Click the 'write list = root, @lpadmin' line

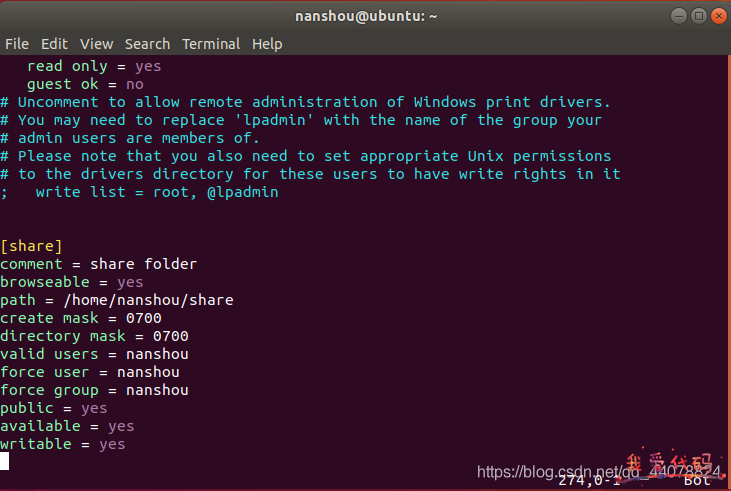click(140, 192)
